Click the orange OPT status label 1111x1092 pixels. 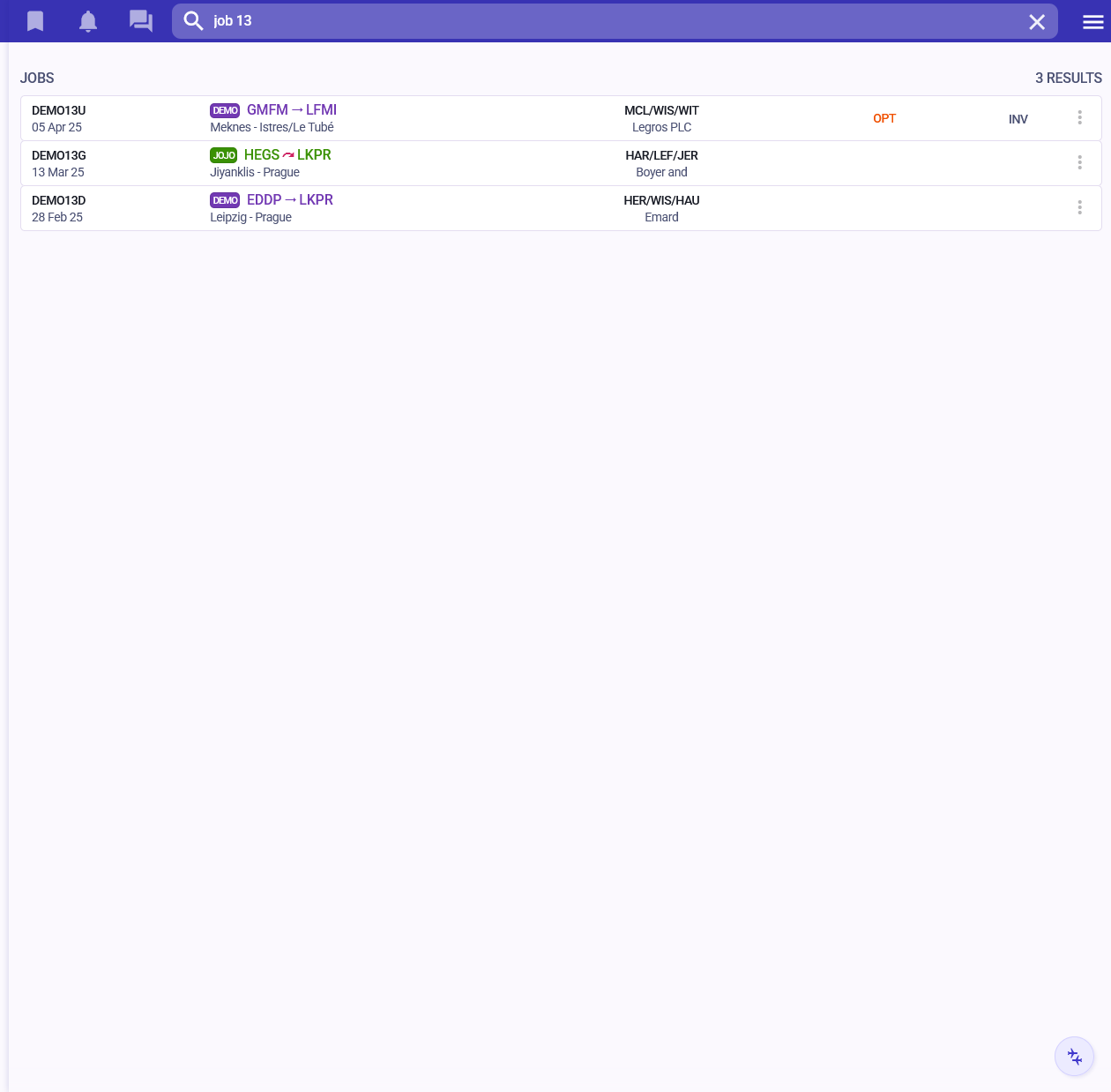(884, 119)
